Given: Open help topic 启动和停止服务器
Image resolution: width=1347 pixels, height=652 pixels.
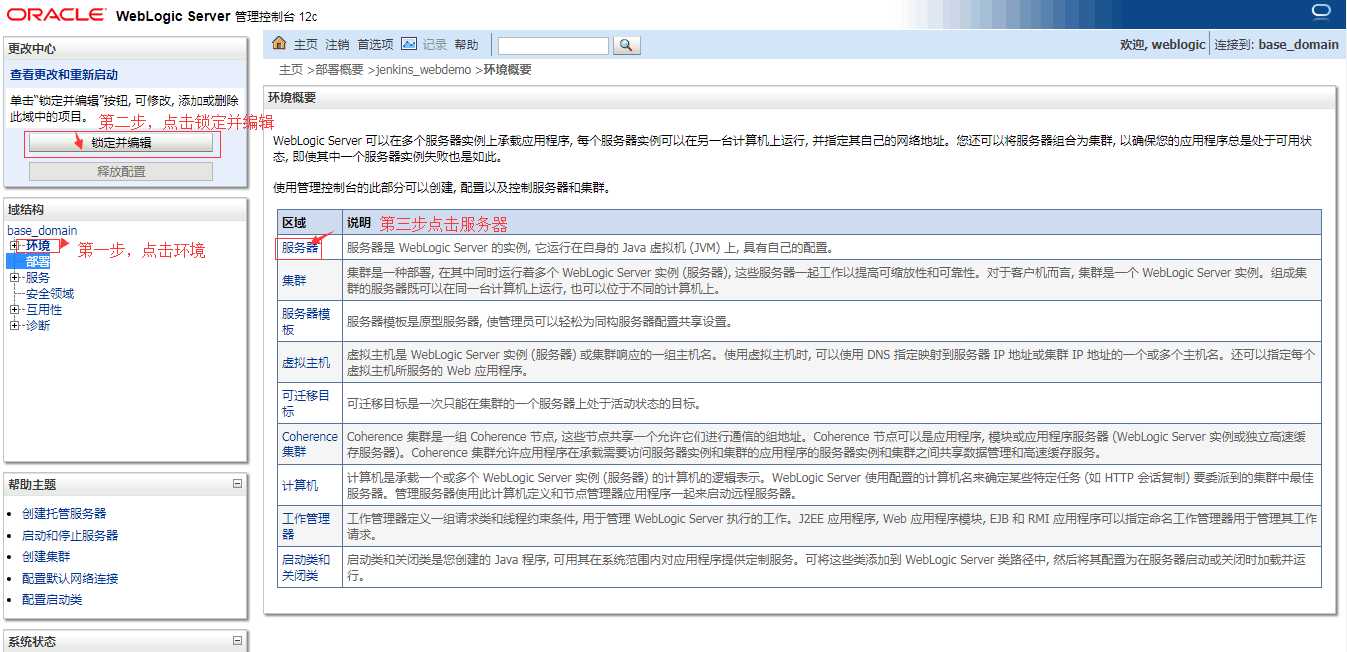Looking at the screenshot, I should [70, 535].
